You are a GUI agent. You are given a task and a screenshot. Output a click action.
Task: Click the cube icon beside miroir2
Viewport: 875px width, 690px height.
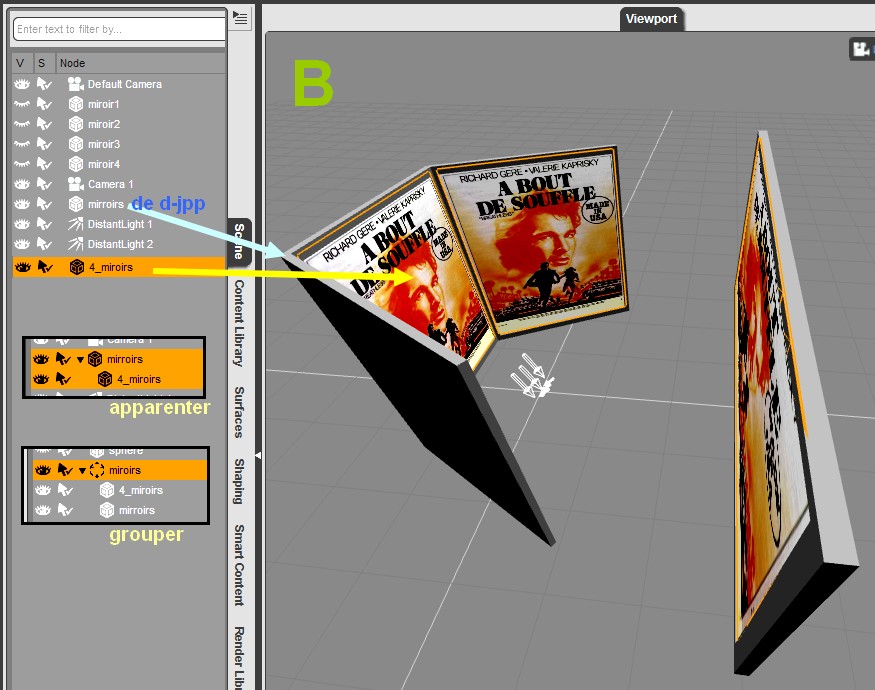point(75,124)
